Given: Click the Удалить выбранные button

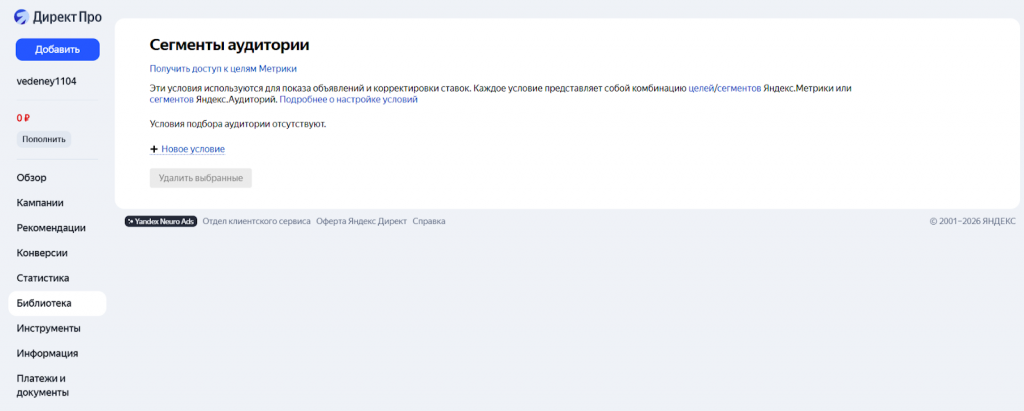Looking at the screenshot, I should tap(200, 178).
